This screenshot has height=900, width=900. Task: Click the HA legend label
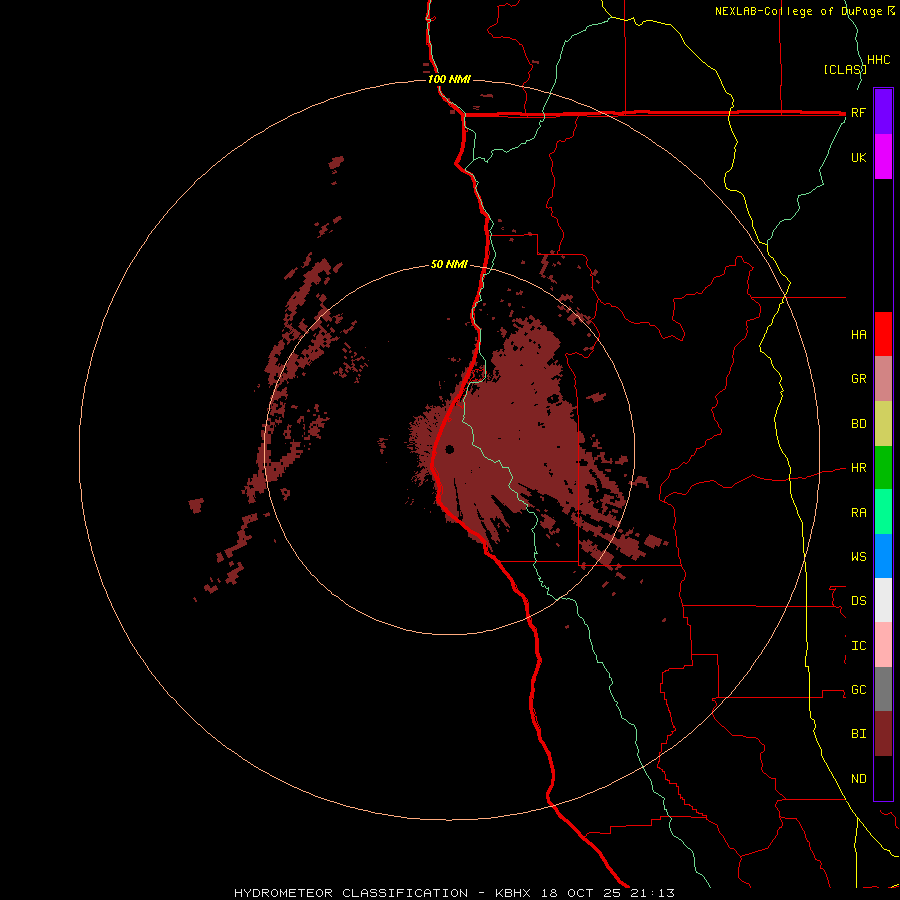pos(858,334)
